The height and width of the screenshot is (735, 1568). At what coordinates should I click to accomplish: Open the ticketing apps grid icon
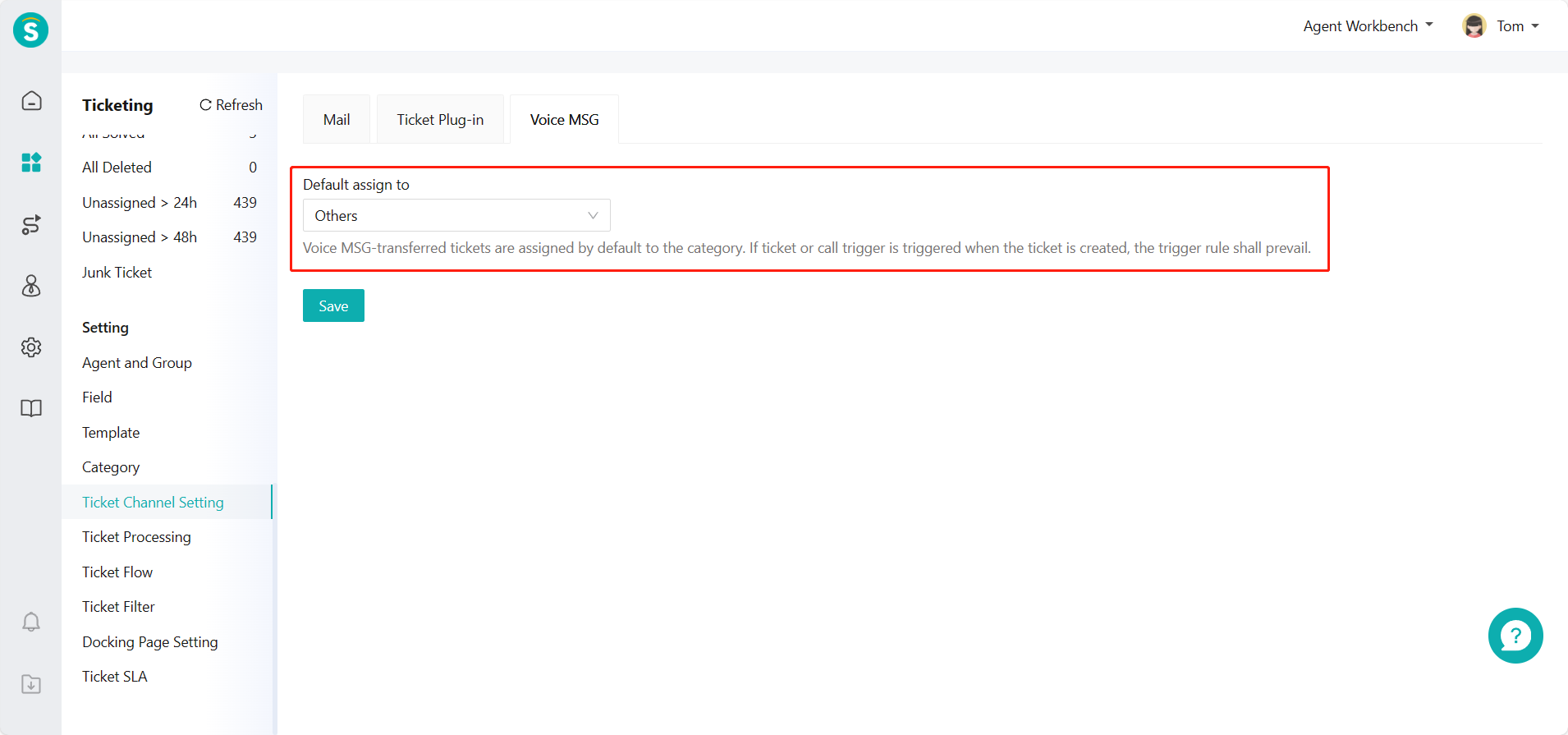31,162
